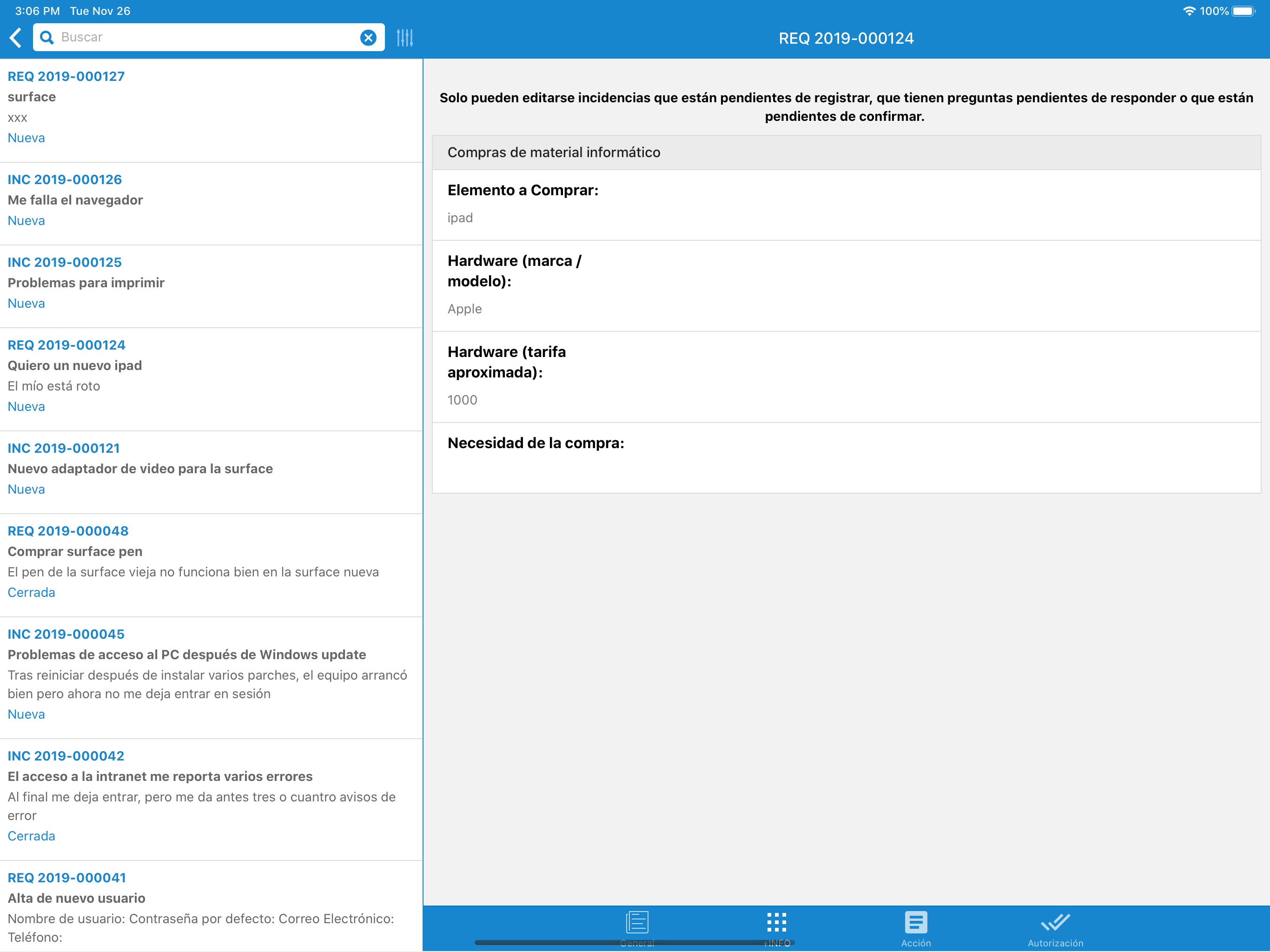Click 'Me falla el navegador' title
The width and height of the screenshot is (1270, 952).
[x=75, y=200]
